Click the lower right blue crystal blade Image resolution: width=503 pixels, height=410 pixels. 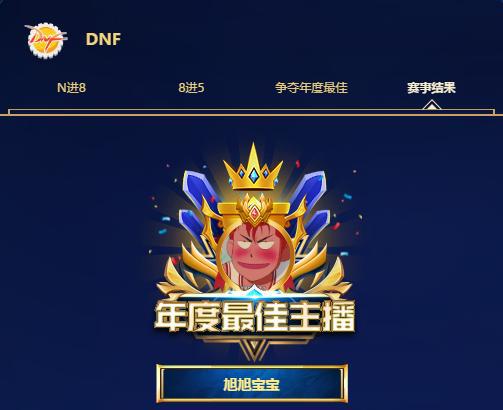click(x=316, y=224)
